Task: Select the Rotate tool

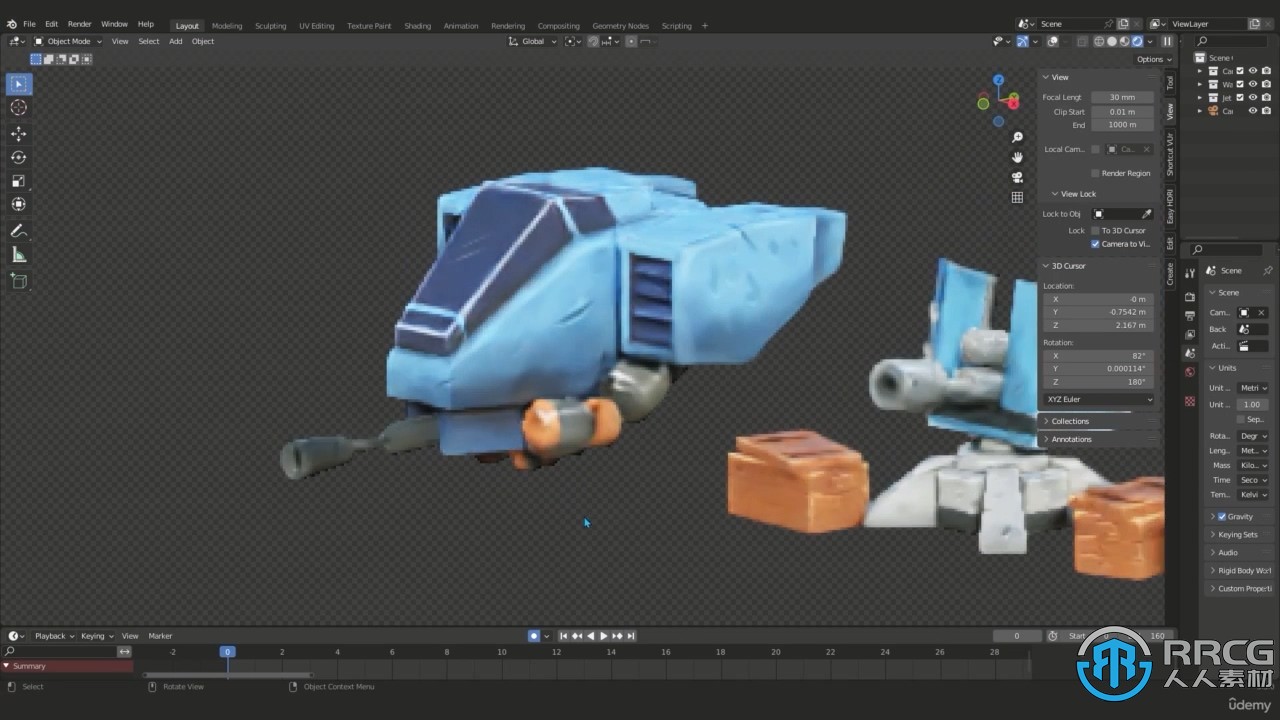Action: pos(19,157)
